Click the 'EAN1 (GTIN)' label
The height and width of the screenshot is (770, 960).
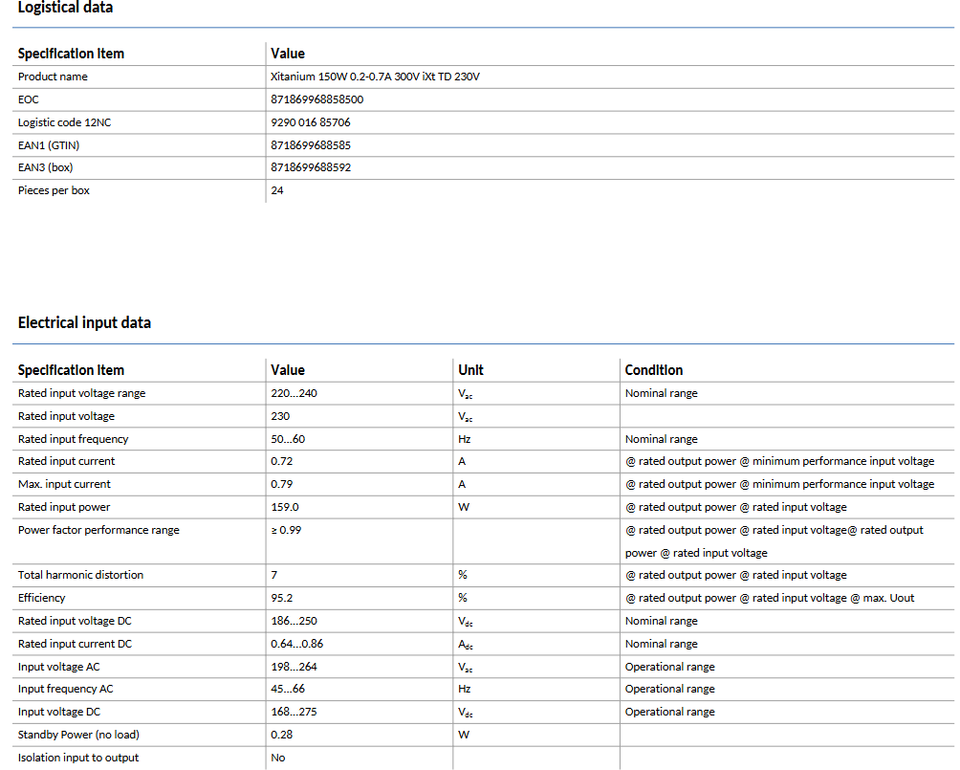click(48, 145)
